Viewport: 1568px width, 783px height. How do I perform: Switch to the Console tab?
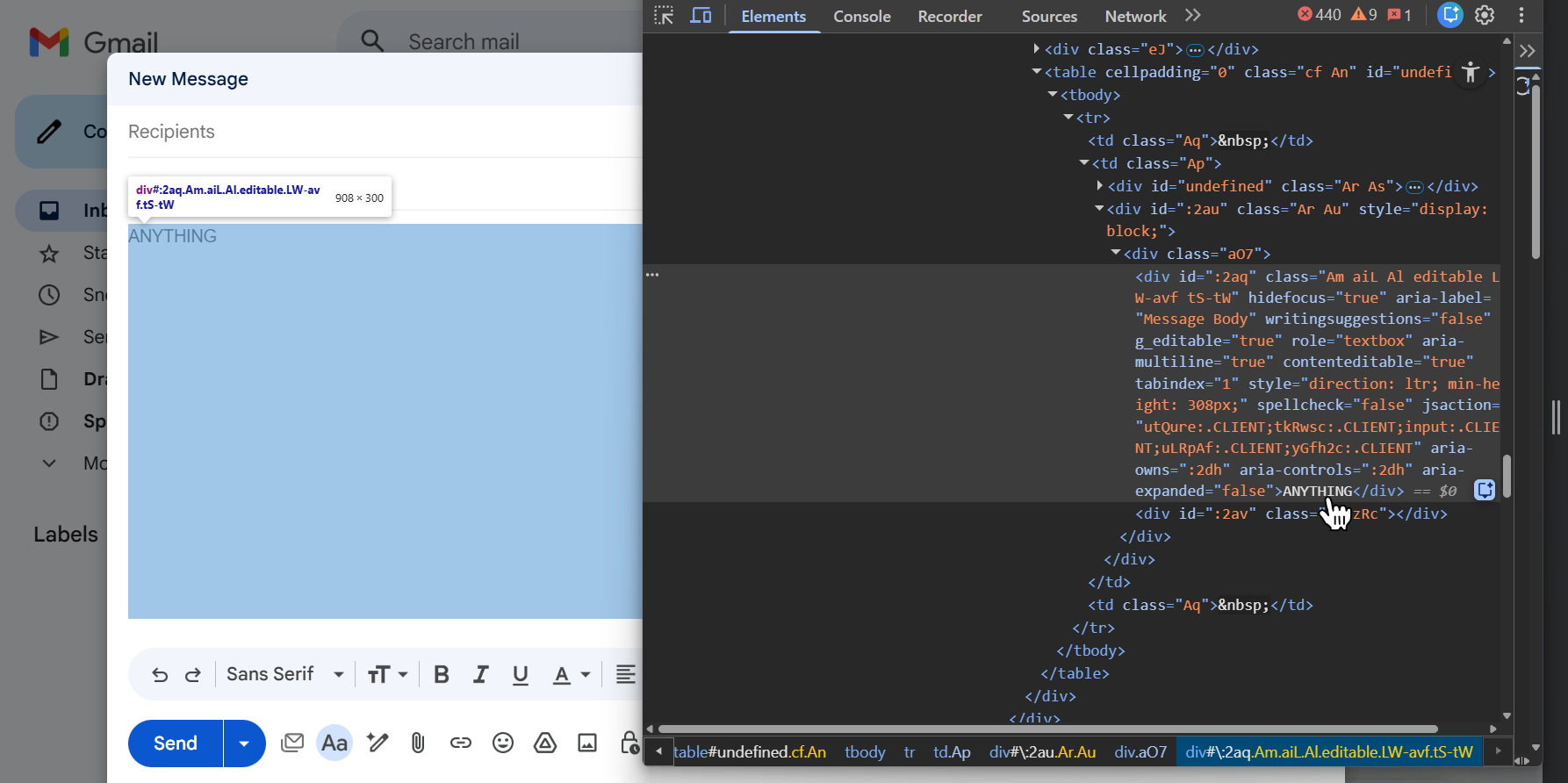[x=861, y=16]
